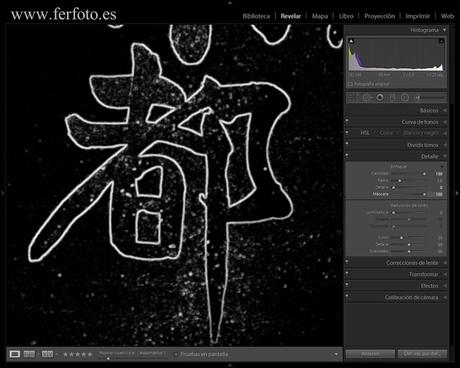Open the toolbar options dropdown arrow
The image size is (460, 368).
coord(336,354)
